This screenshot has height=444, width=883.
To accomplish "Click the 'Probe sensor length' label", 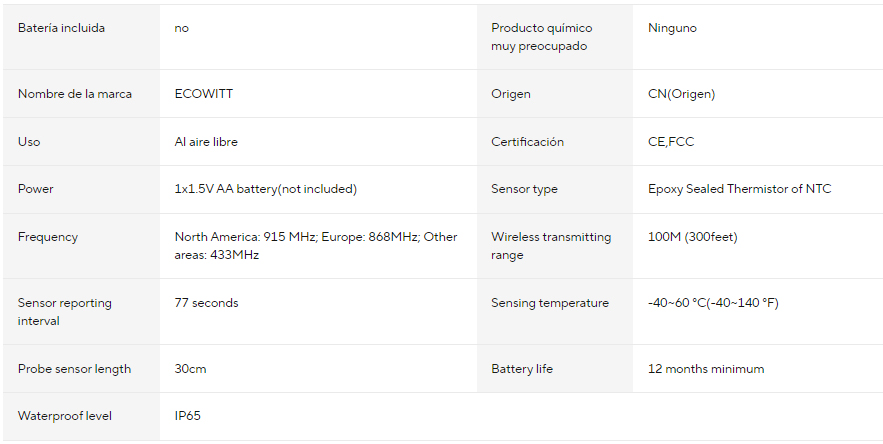I will 74,369.
